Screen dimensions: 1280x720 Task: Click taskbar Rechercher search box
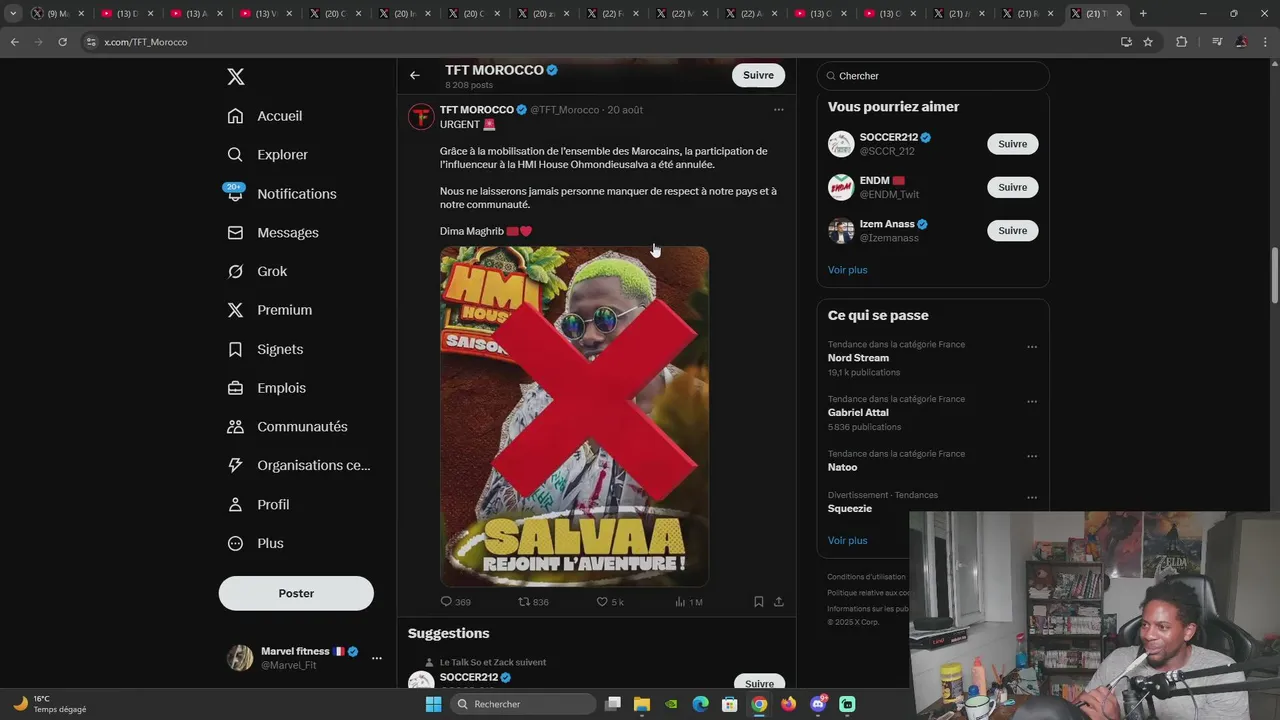pyautogui.click(x=522, y=704)
